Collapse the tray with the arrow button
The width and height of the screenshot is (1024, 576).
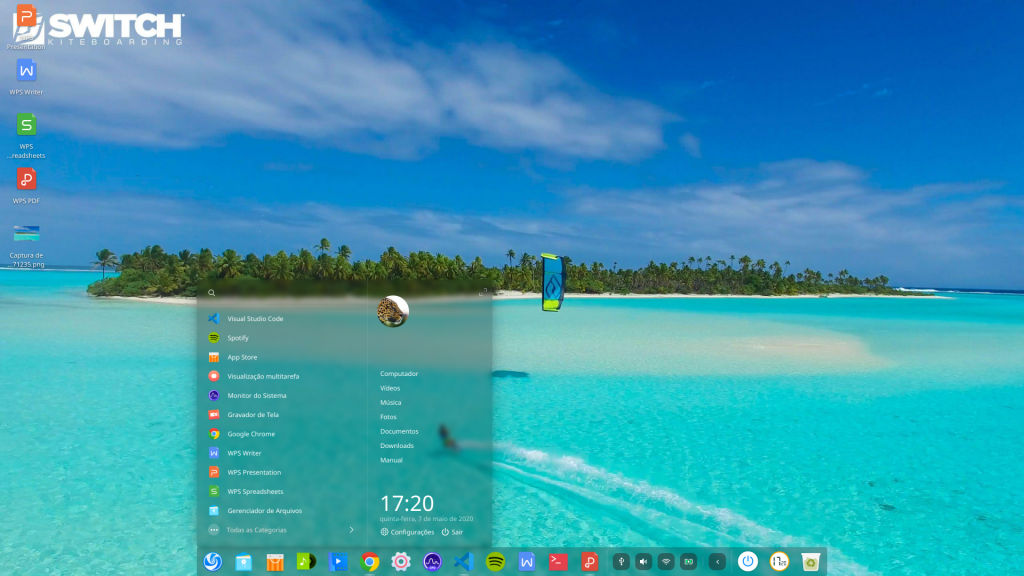tap(717, 562)
